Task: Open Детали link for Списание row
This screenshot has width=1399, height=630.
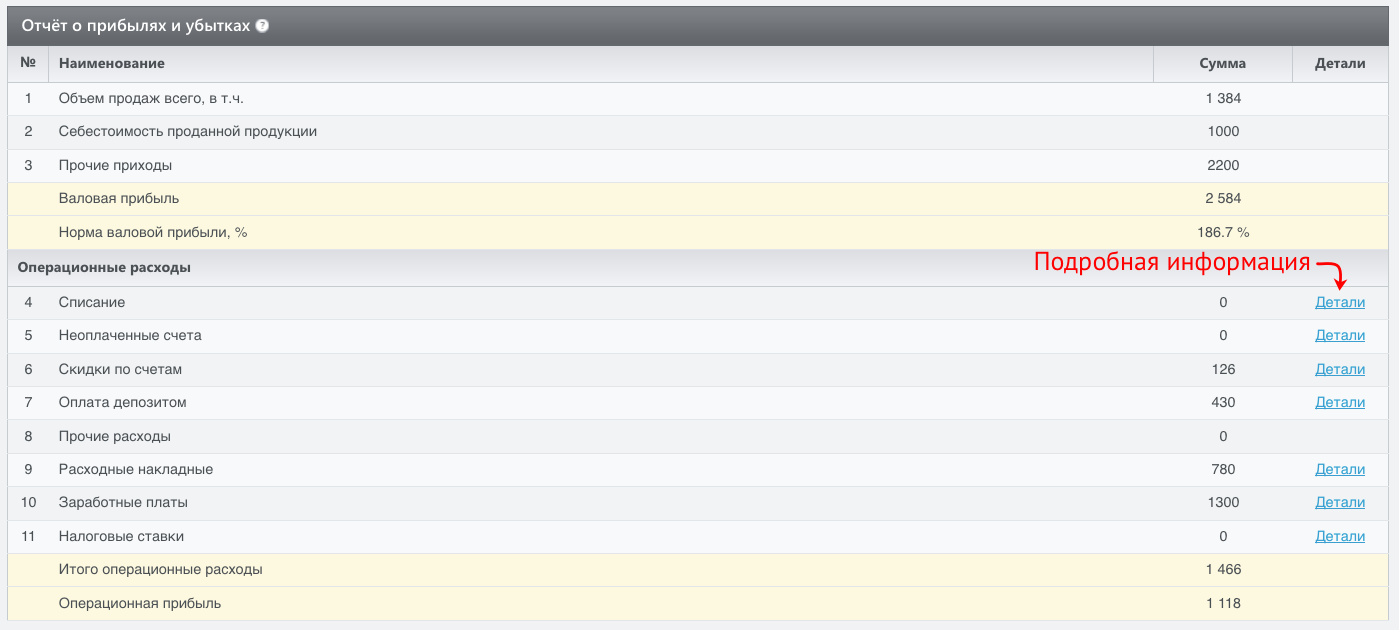Action: coord(1339,302)
